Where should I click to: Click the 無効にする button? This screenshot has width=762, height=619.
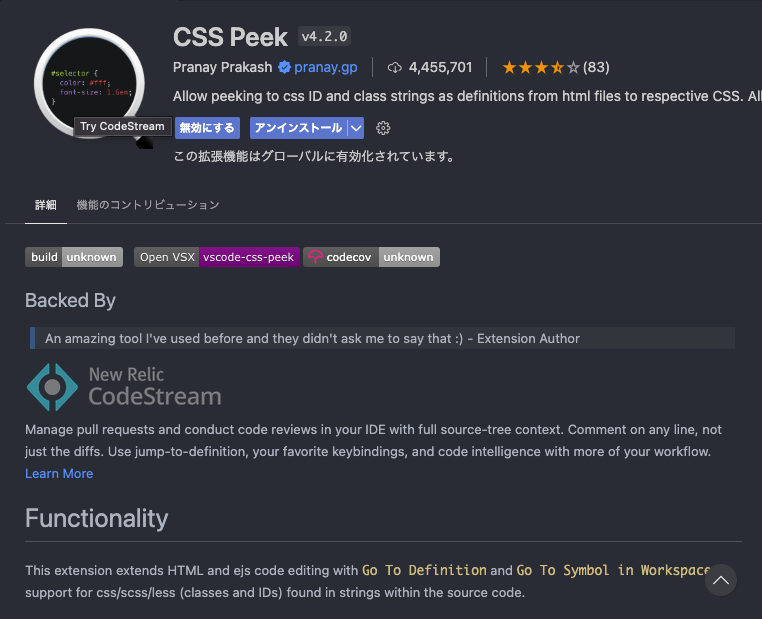click(207, 128)
